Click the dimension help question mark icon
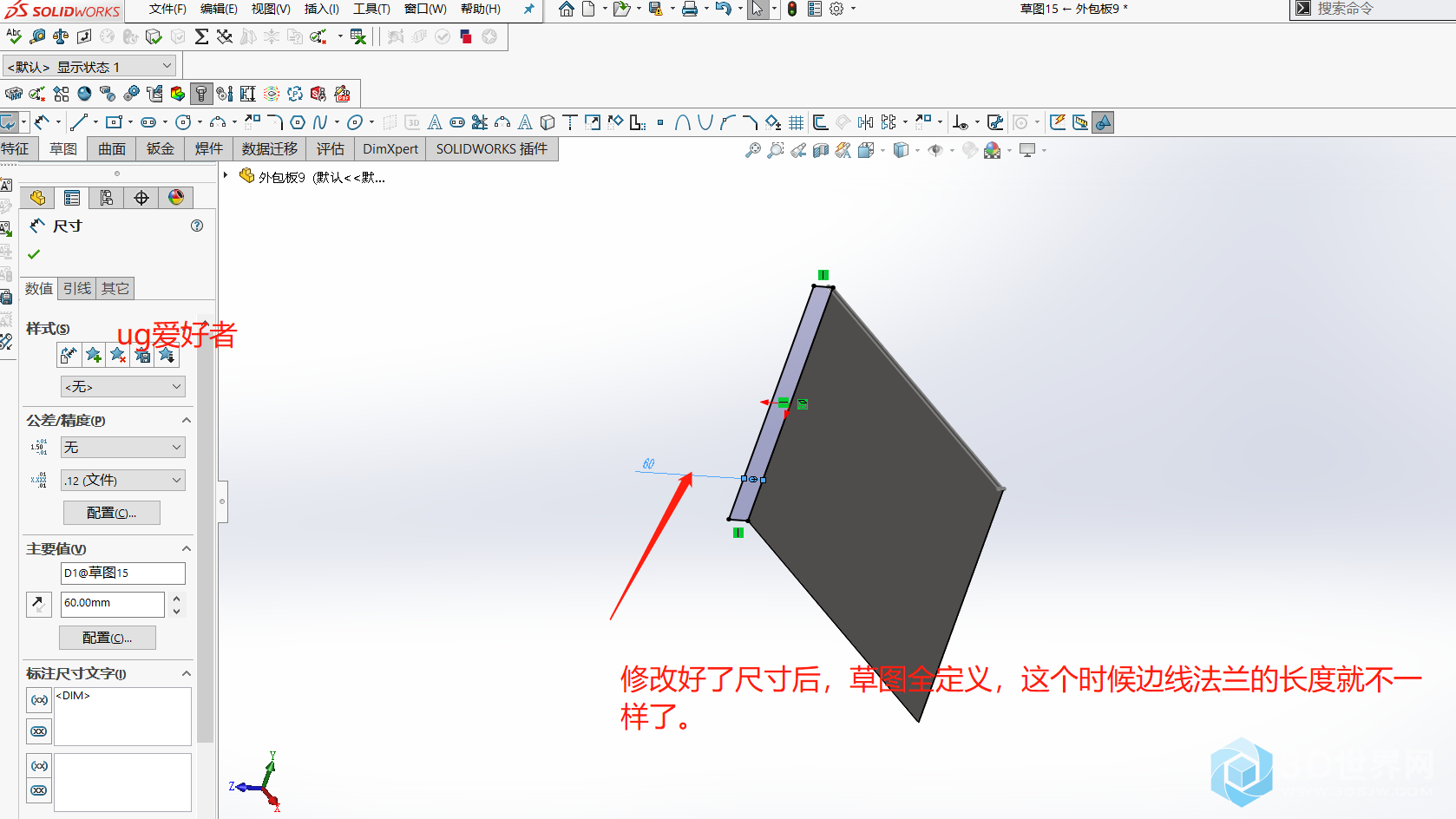This screenshot has width=1456, height=819. [x=197, y=226]
